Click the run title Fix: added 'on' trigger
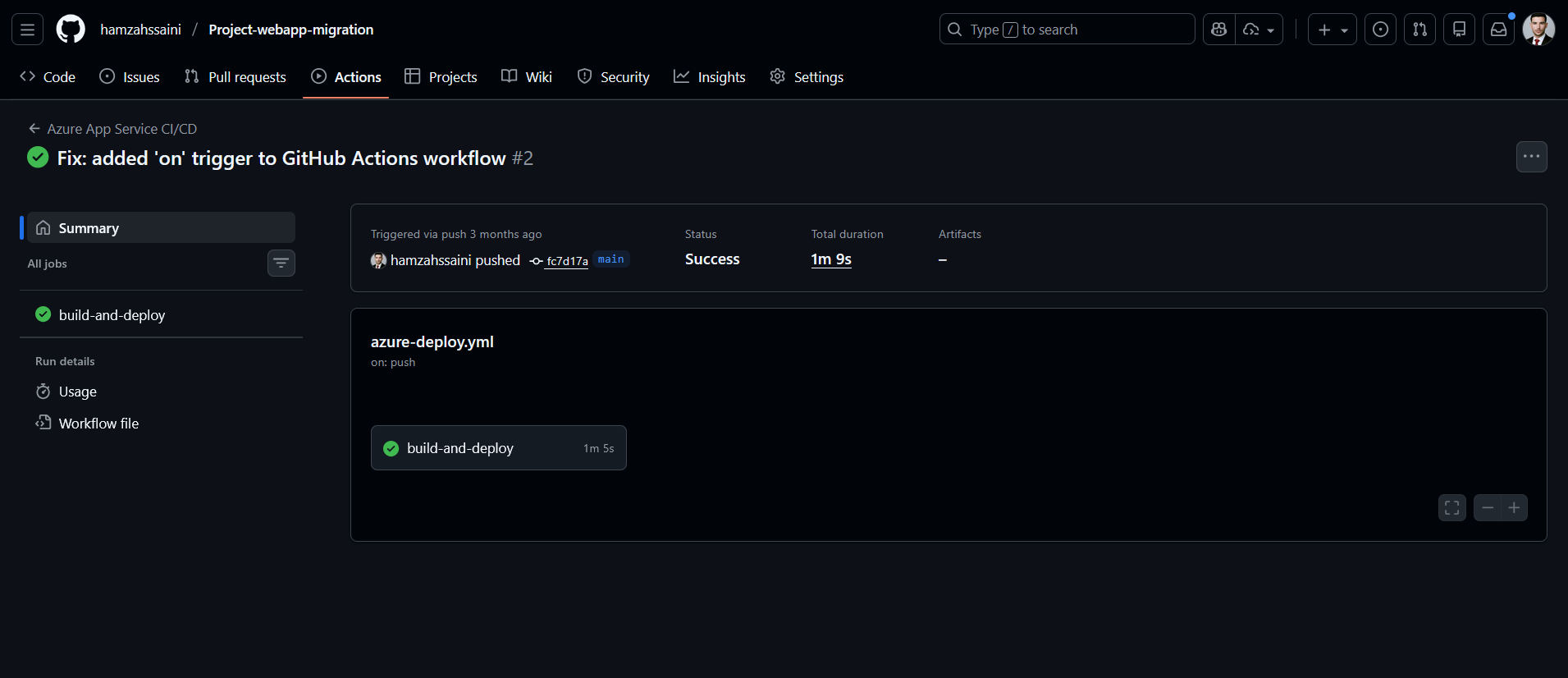Viewport: 1568px width, 678px height. point(281,158)
